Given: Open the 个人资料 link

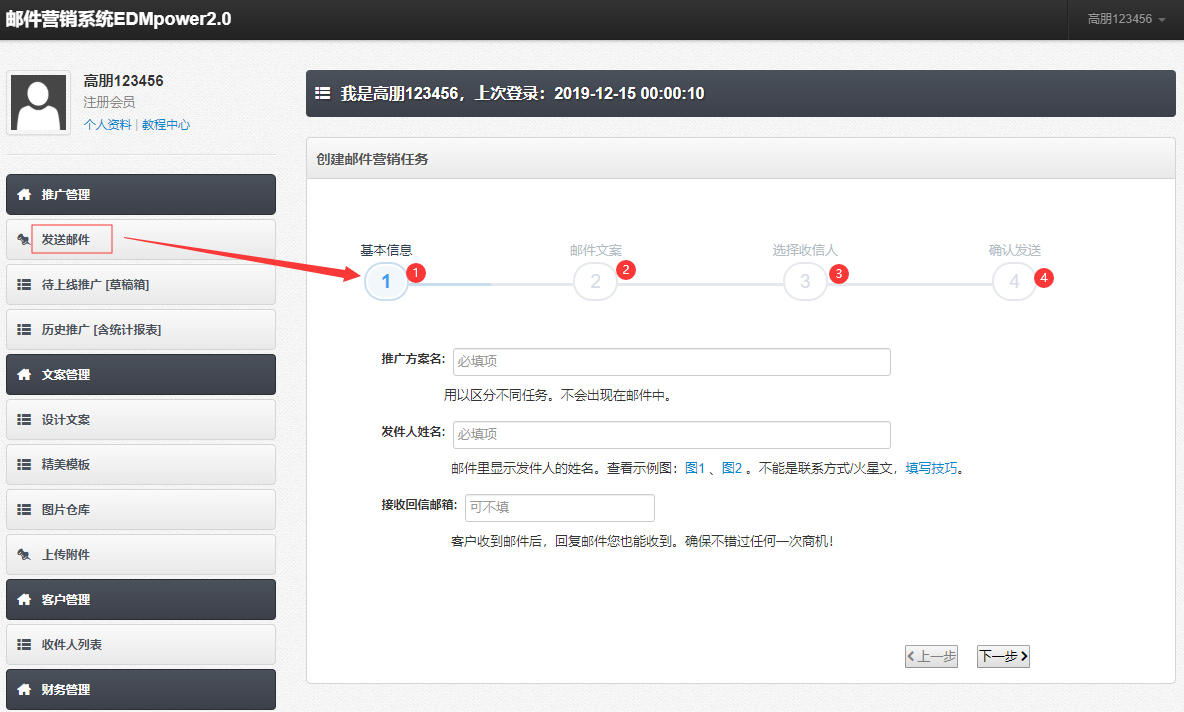Looking at the screenshot, I should (107, 125).
